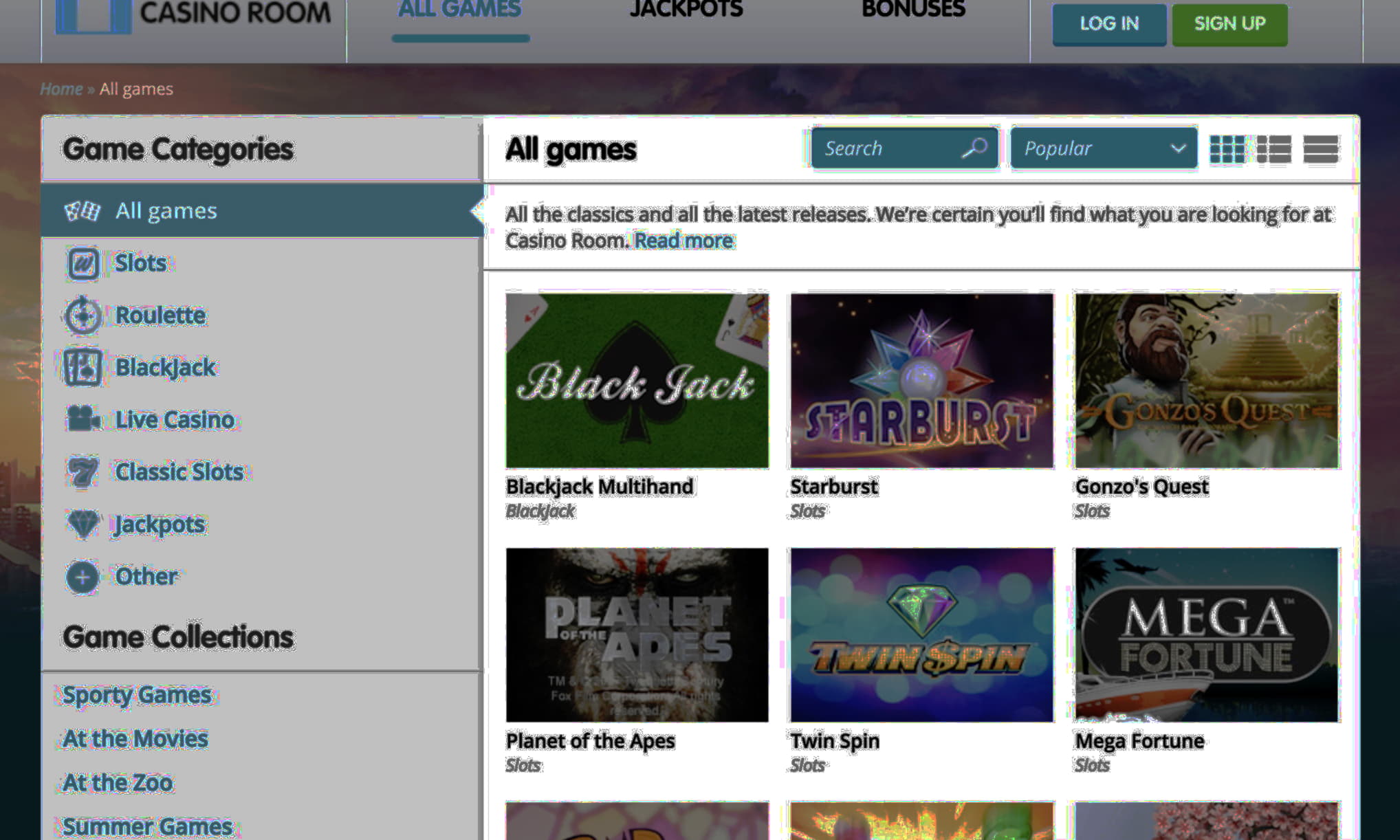Click the CASINO ROOM brand text
Image resolution: width=1400 pixels, height=840 pixels.
point(235,12)
